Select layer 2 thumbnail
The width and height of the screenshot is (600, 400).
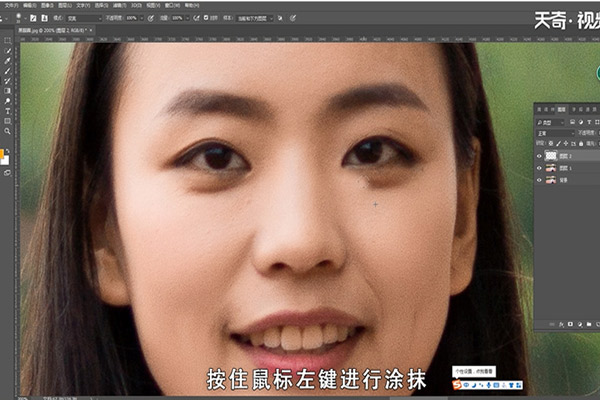pyautogui.click(x=551, y=156)
